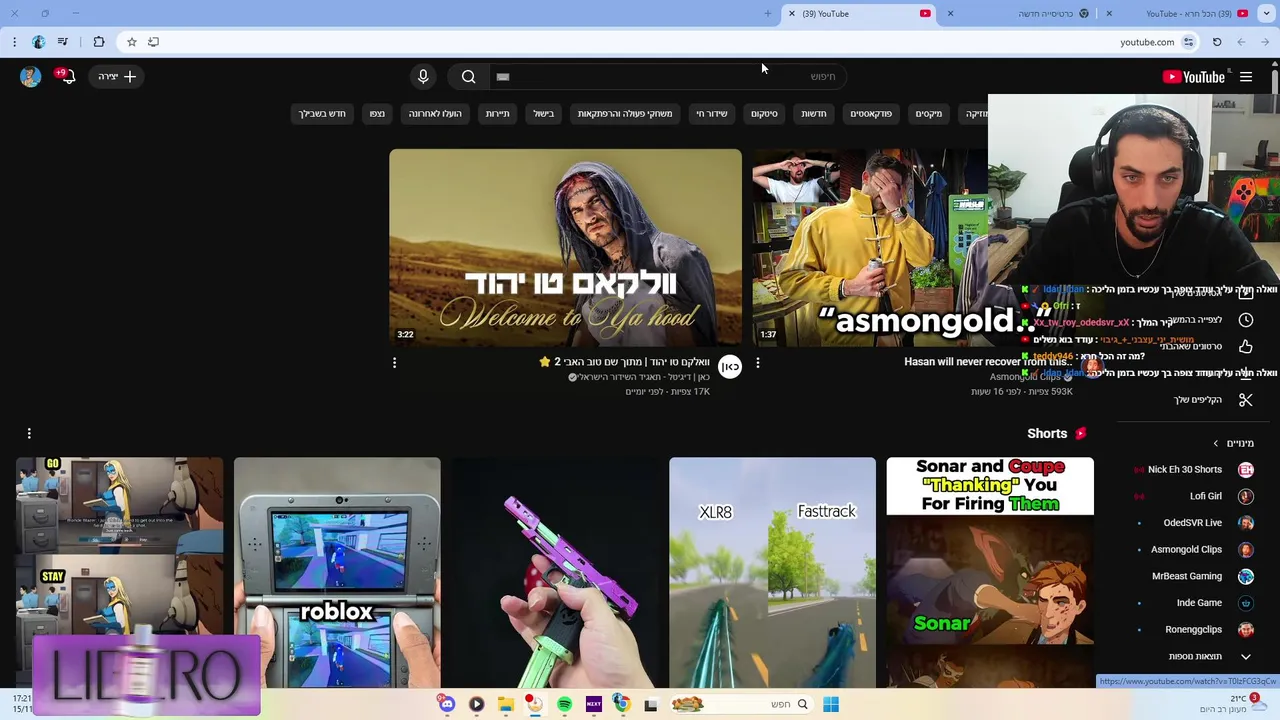Viewport: 1280px width, 720px height.
Task: Start voice search with the microphone
Action: 423,77
